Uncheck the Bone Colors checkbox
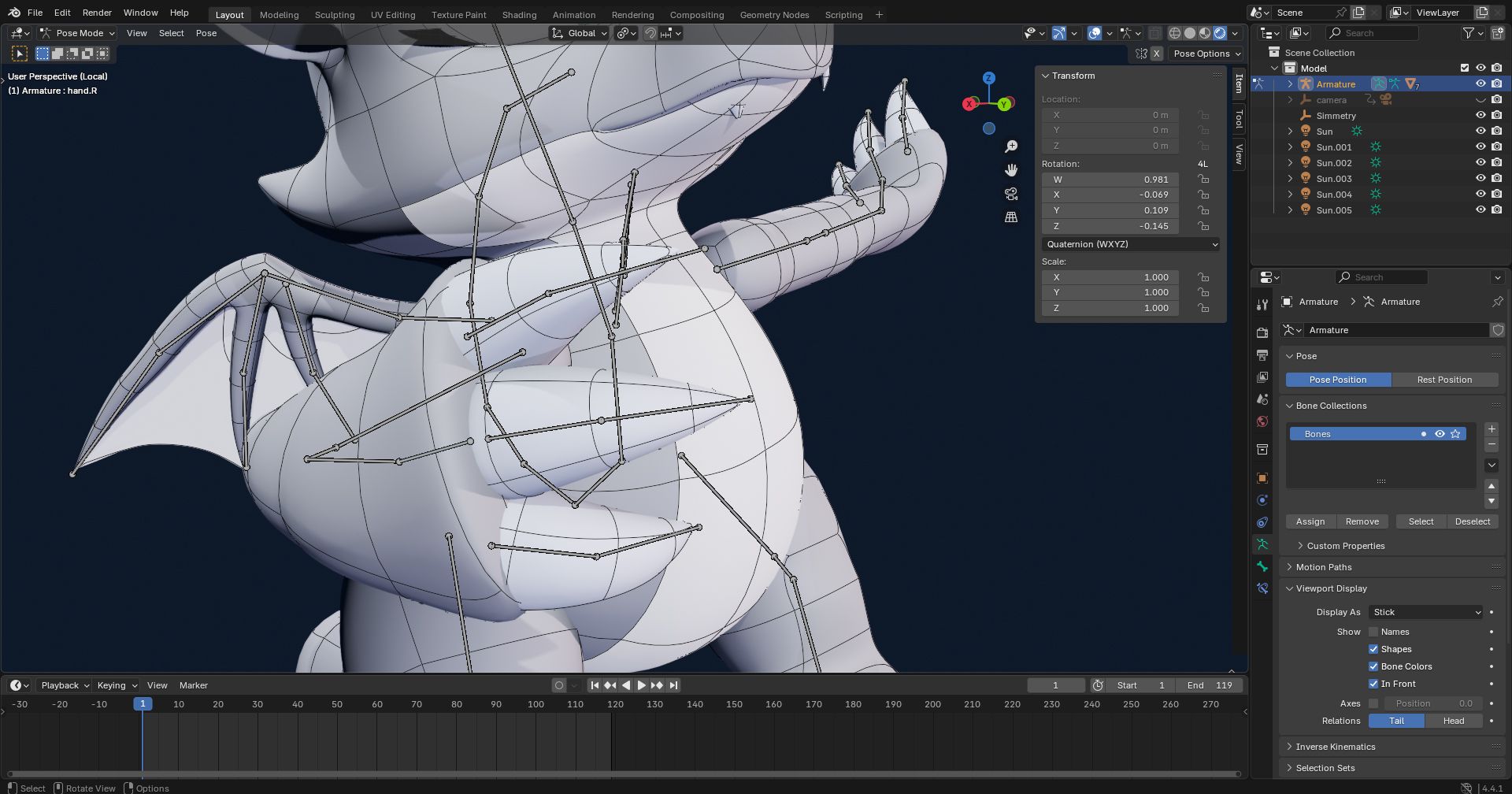Image resolution: width=1512 pixels, height=794 pixels. tap(1373, 666)
